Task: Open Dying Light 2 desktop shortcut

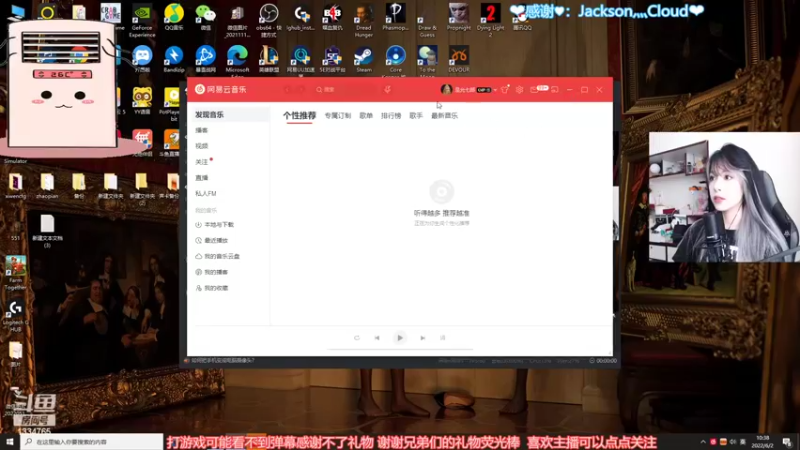Action: tap(490, 21)
